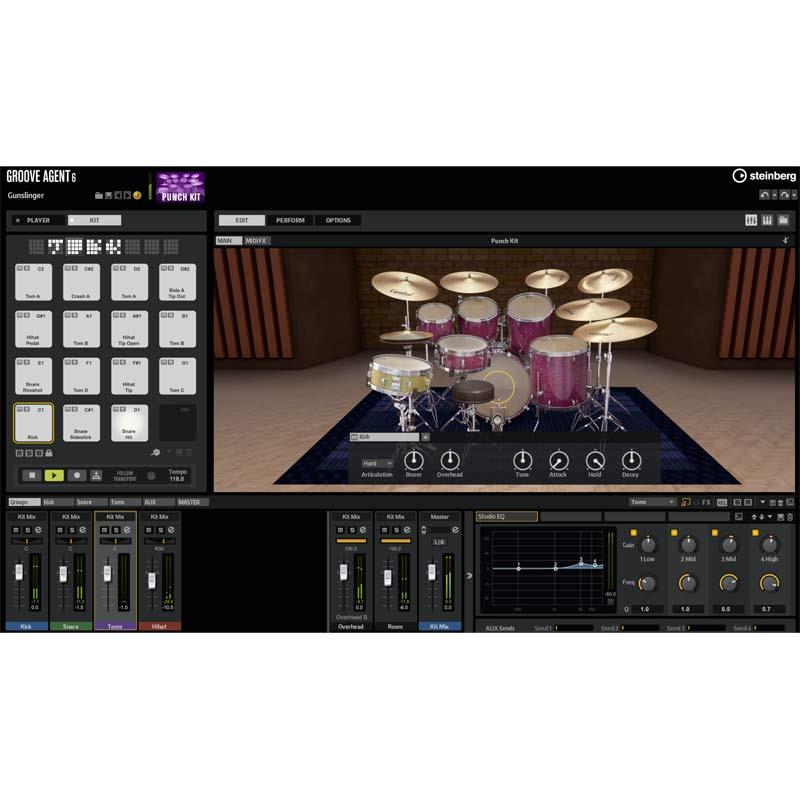This screenshot has height=800, width=800.
Task: Mute the Kick mixer channel
Action: tap(16, 530)
